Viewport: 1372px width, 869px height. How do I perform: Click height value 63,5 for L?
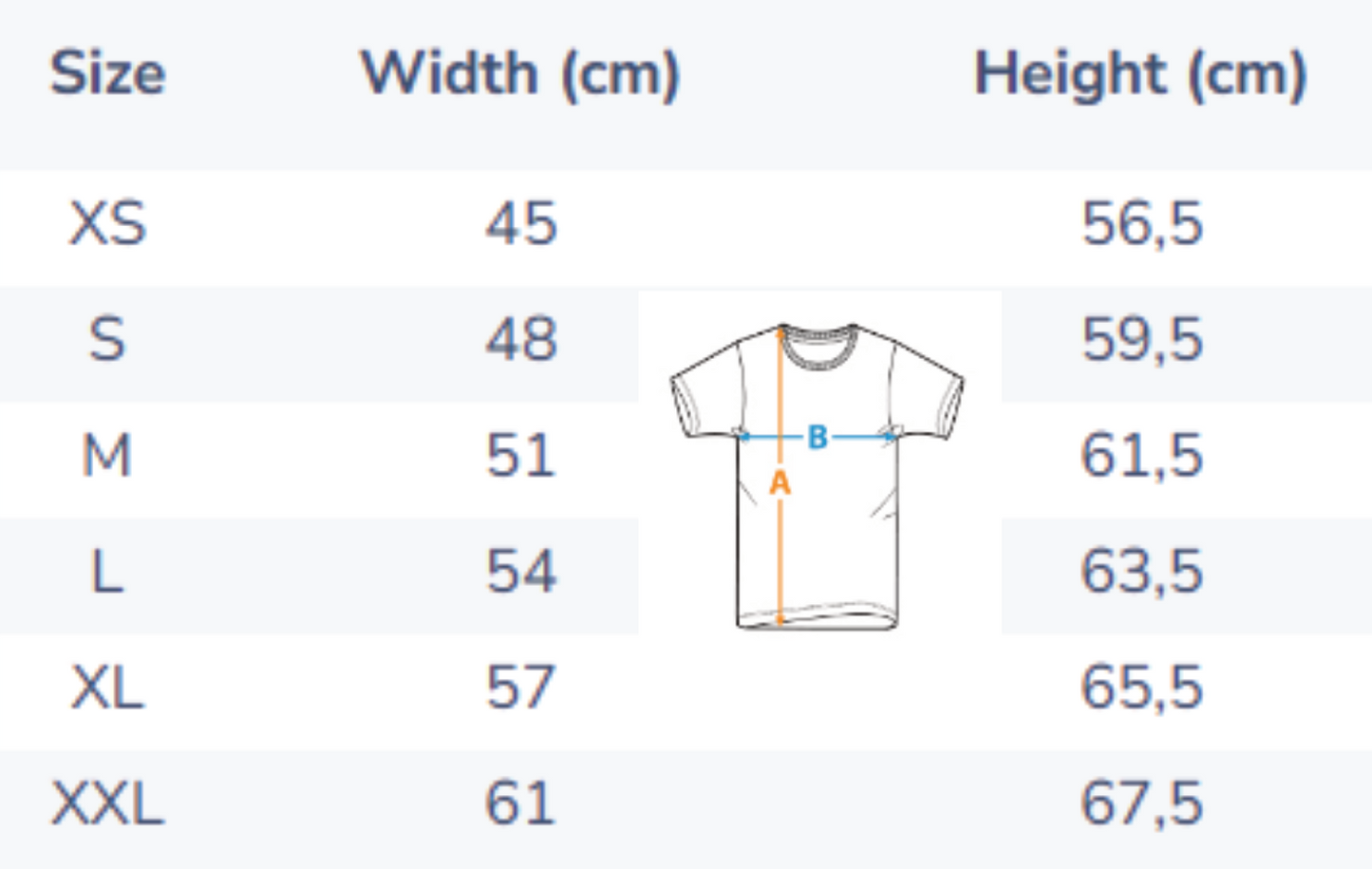(x=1142, y=572)
